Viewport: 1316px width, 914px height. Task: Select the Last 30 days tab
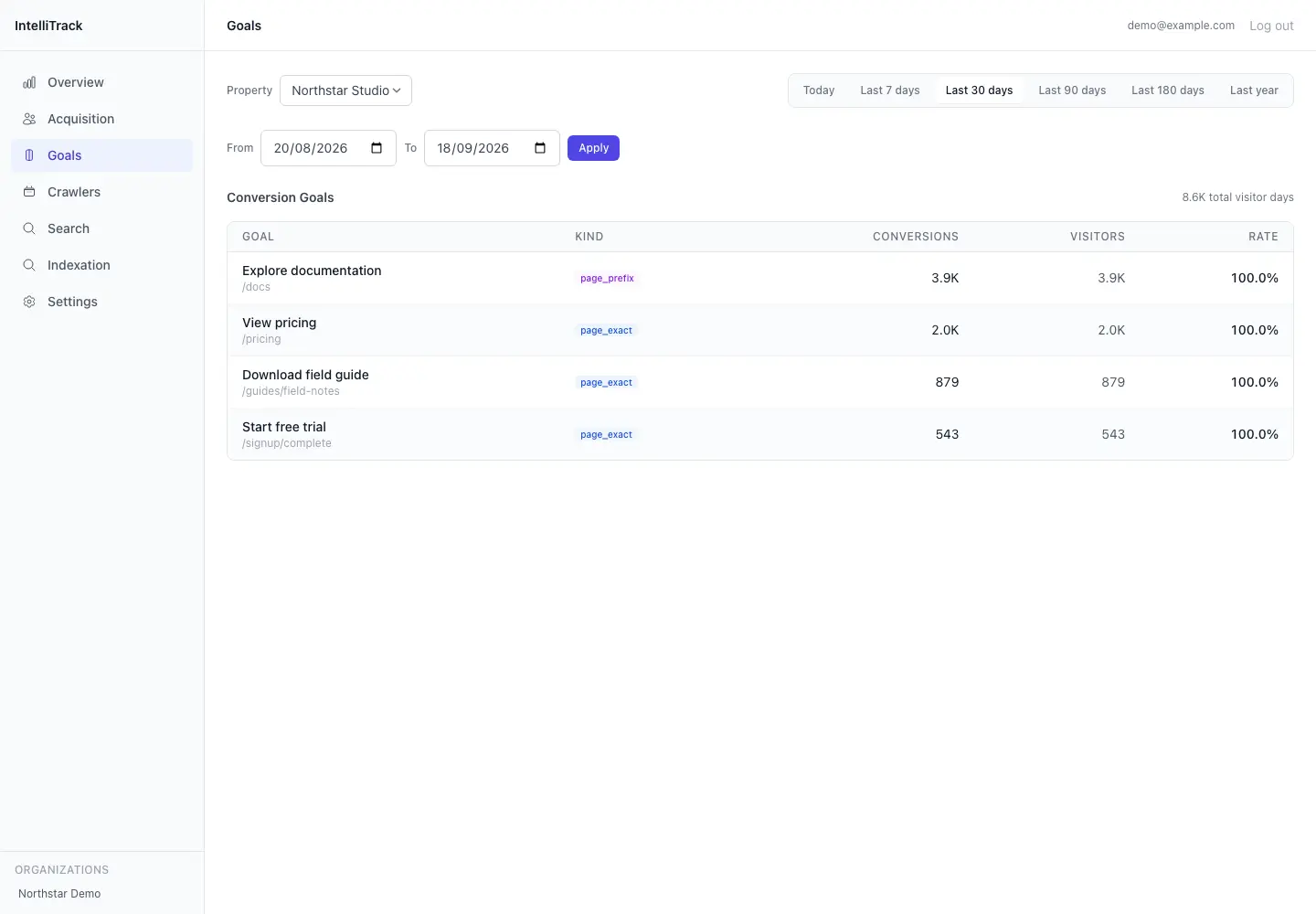[979, 90]
